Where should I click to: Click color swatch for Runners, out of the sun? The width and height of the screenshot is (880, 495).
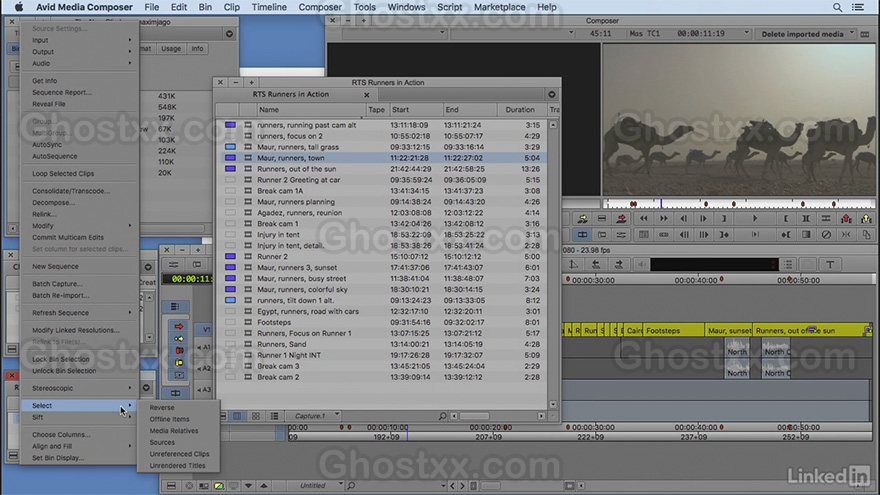[x=230, y=169]
